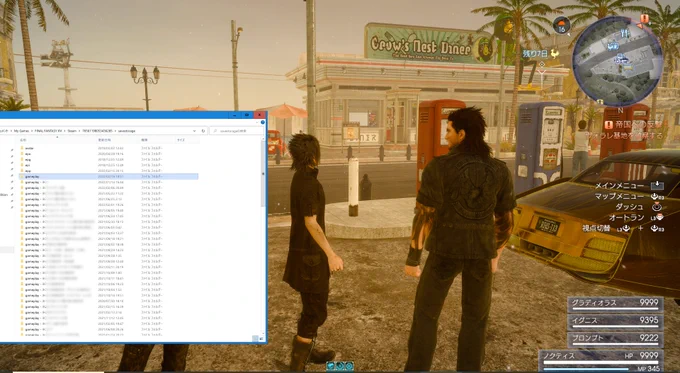This screenshot has width=680, height=373.
Task: Click イグニス's HP bar
Action: (x=615, y=327)
